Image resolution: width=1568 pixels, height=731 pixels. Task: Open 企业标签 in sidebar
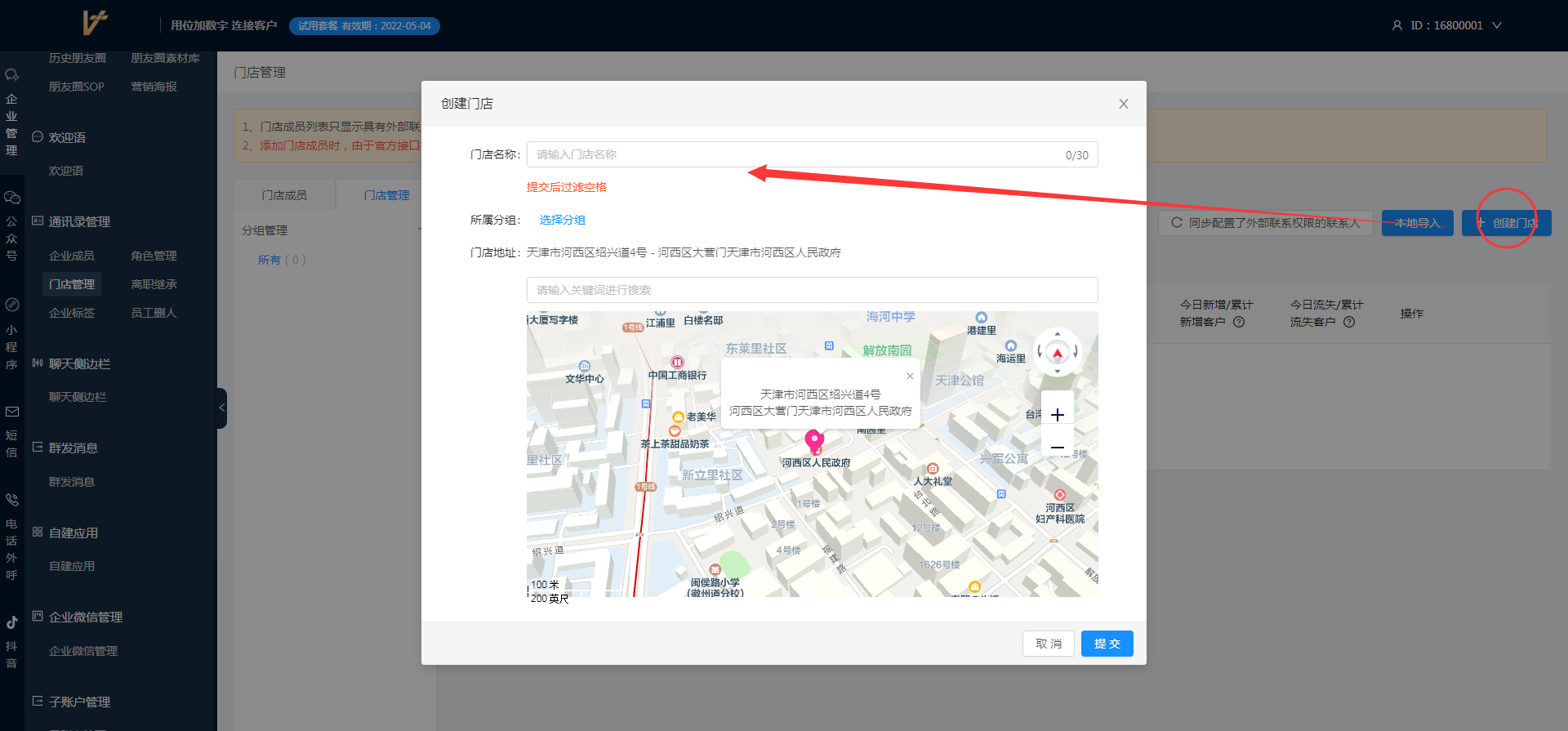pyautogui.click(x=72, y=313)
